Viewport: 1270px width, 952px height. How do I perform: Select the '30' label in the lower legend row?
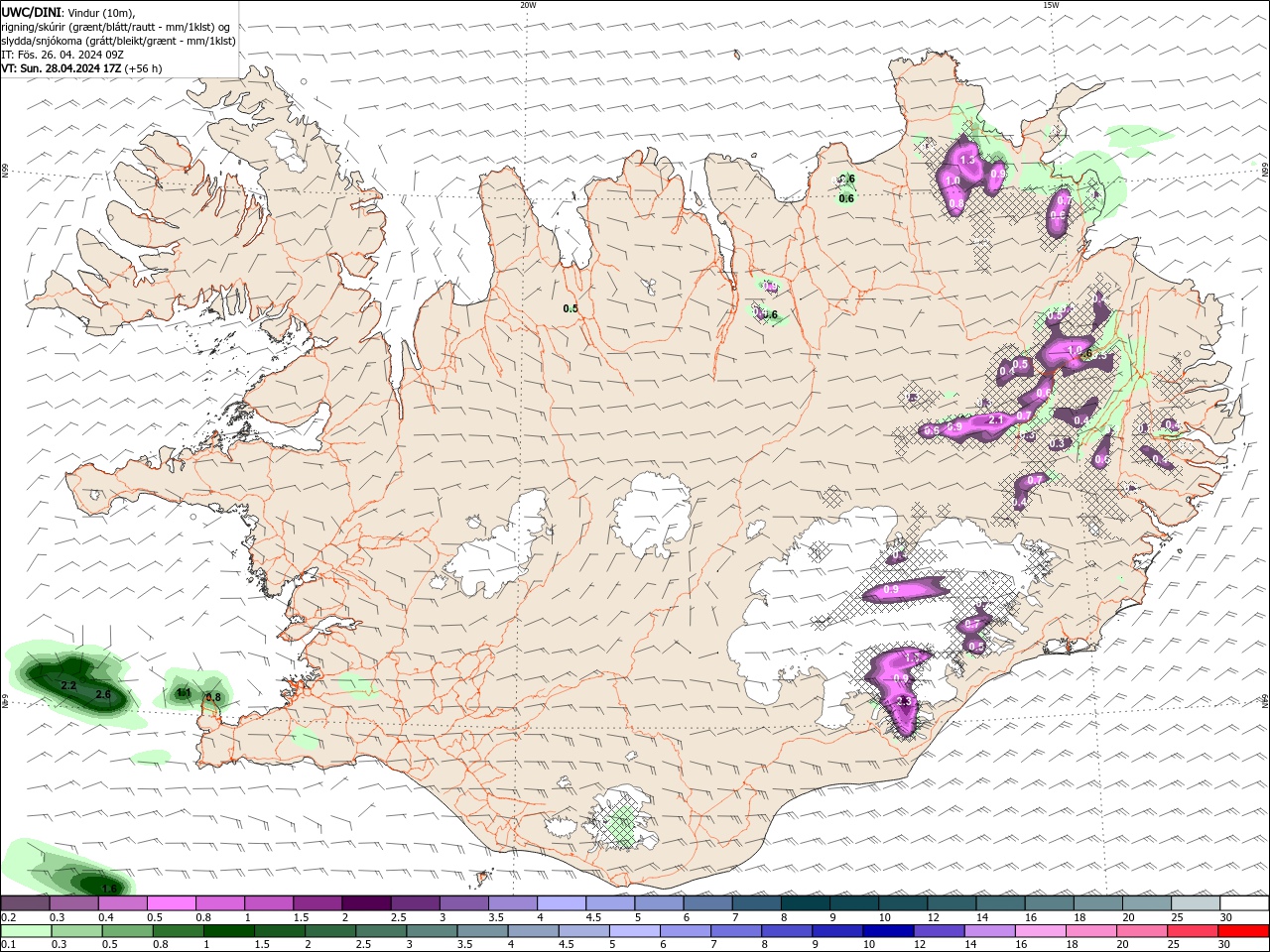coord(1225,944)
